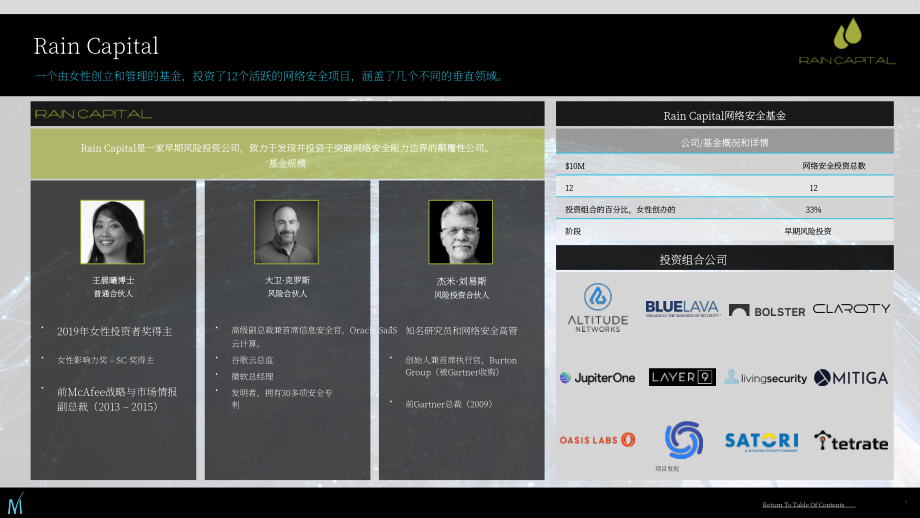The width and height of the screenshot is (920, 518).
Task: Click Burton Group 创始人兼首席执行官 bullet
Action: coord(461,366)
